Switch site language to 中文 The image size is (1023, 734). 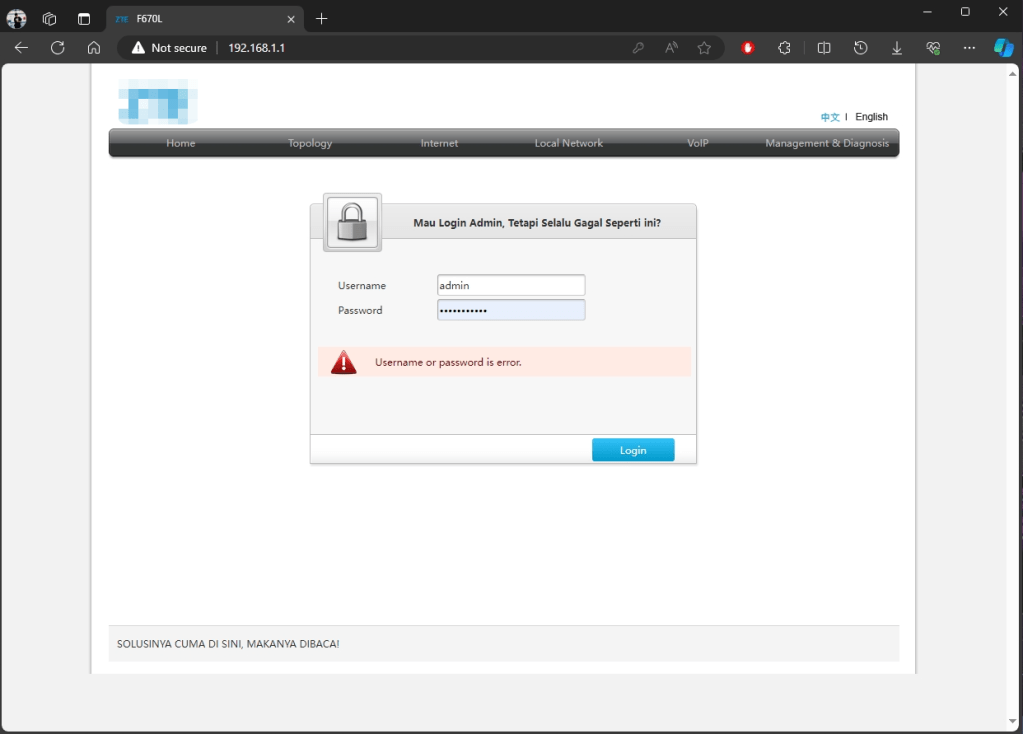(x=829, y=116)
